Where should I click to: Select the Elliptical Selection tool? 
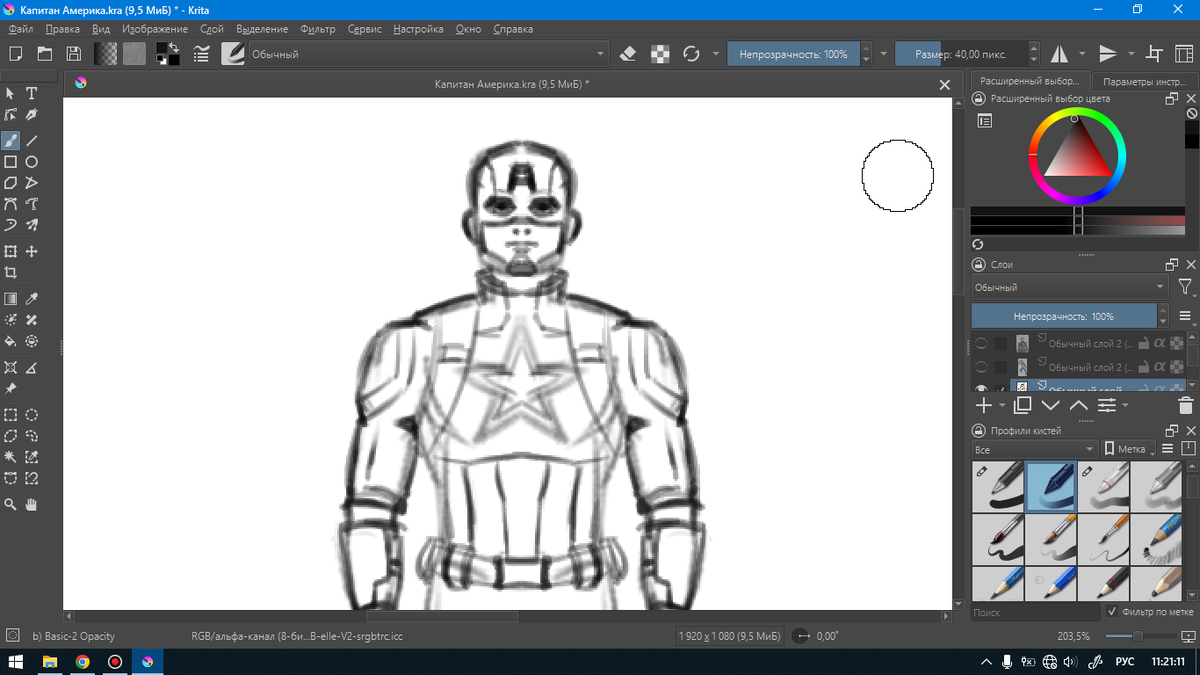point(32,414)
